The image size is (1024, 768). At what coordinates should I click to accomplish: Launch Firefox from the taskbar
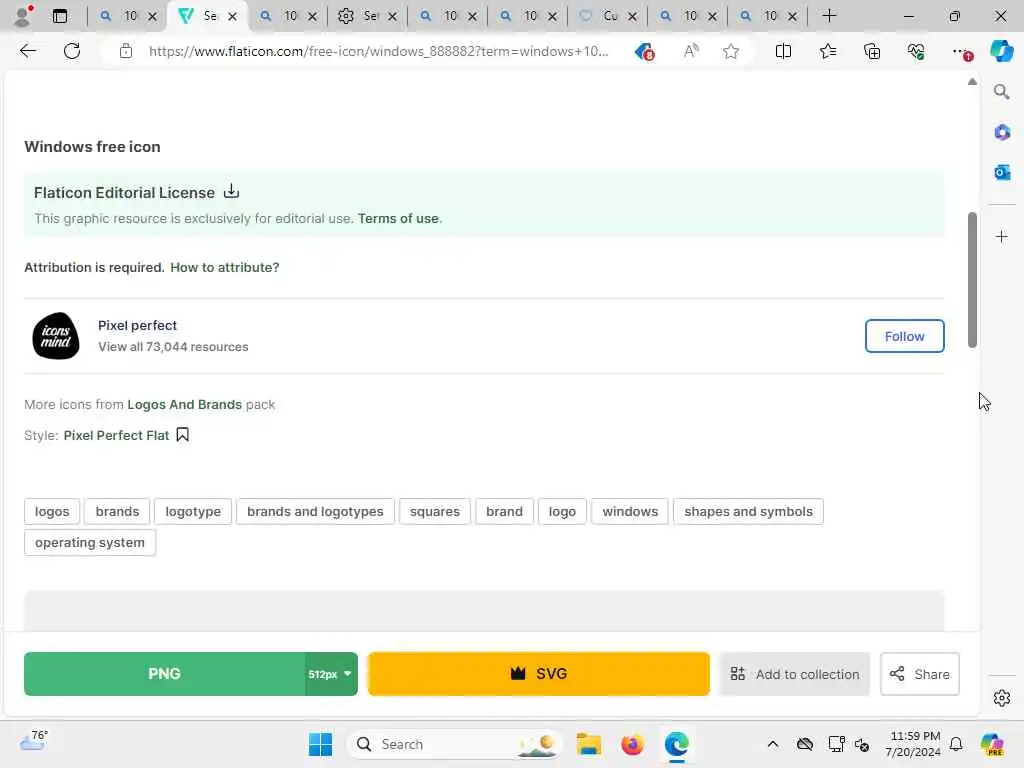(x=632, y=744)
